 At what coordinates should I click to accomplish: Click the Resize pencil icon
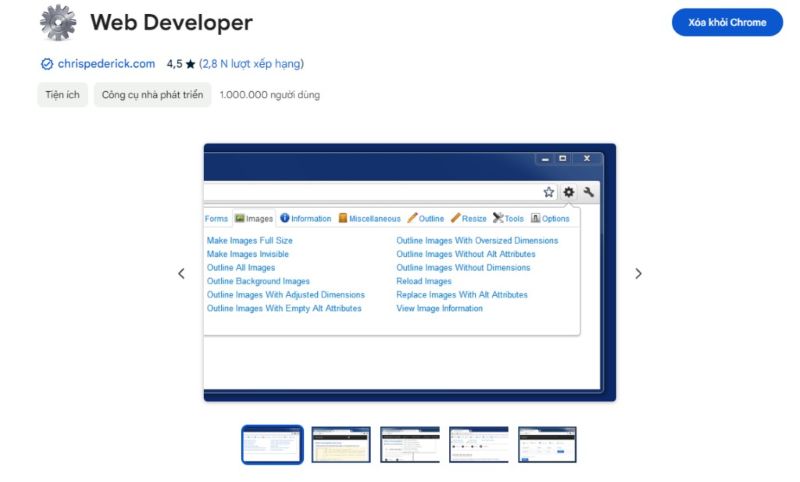tap(455, 218)
